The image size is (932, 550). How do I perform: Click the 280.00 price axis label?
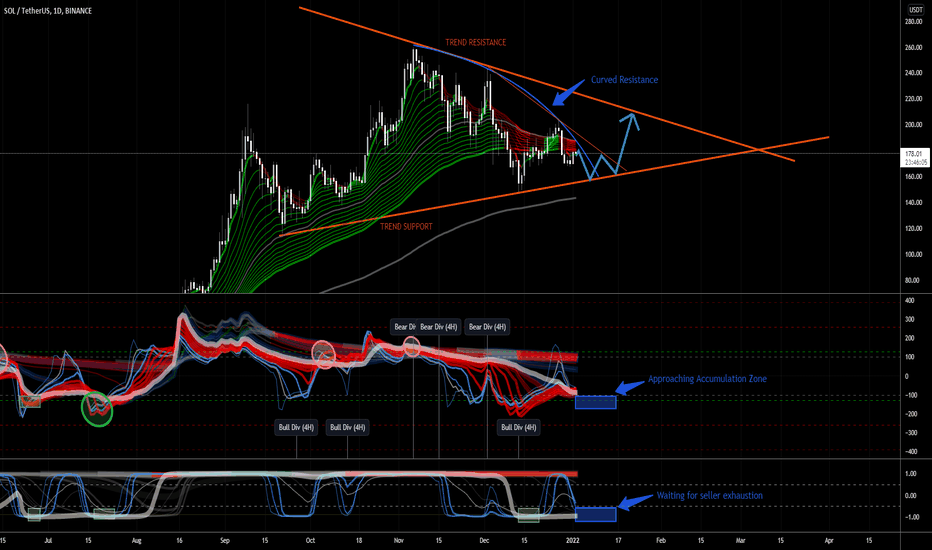pyautogui.click(x=914, y=21)
